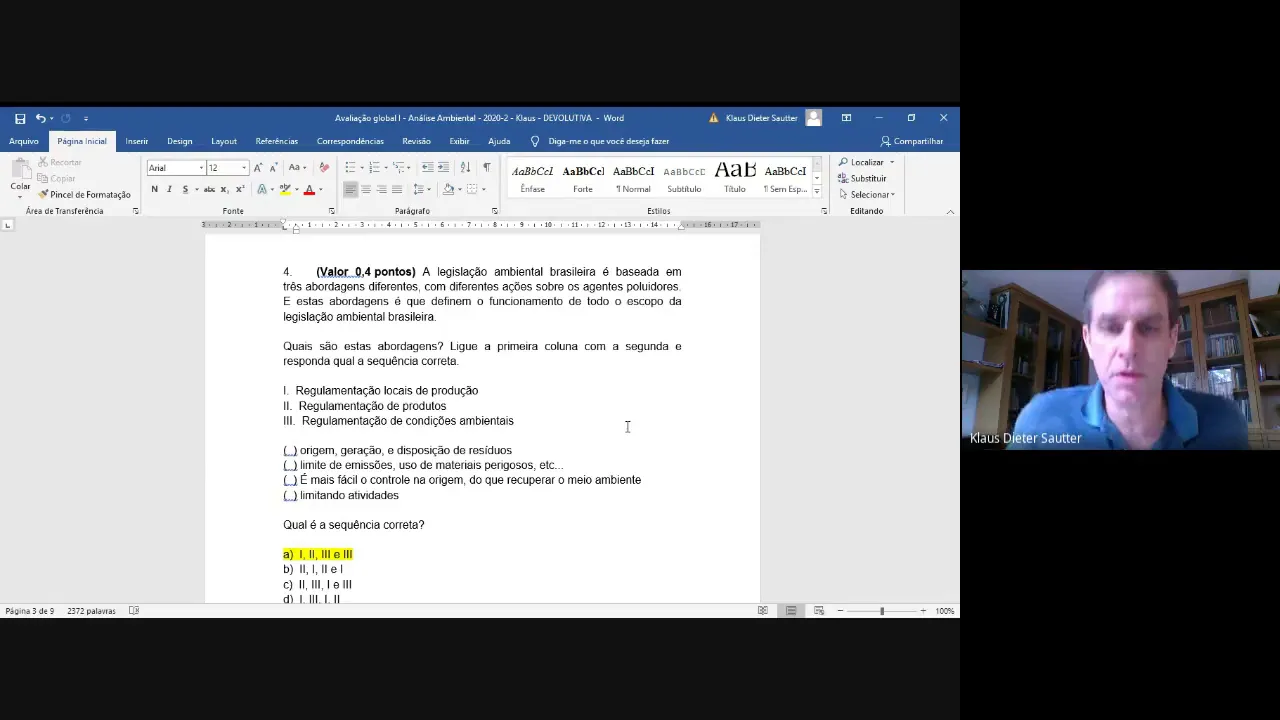Toggle underline formatting (S)
The height and width of the screenshot is (720, 1280).
pos(185,189)
